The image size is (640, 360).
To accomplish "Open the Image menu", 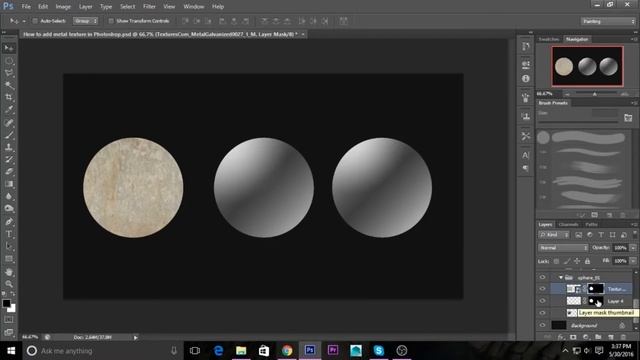I will point(63,7).
